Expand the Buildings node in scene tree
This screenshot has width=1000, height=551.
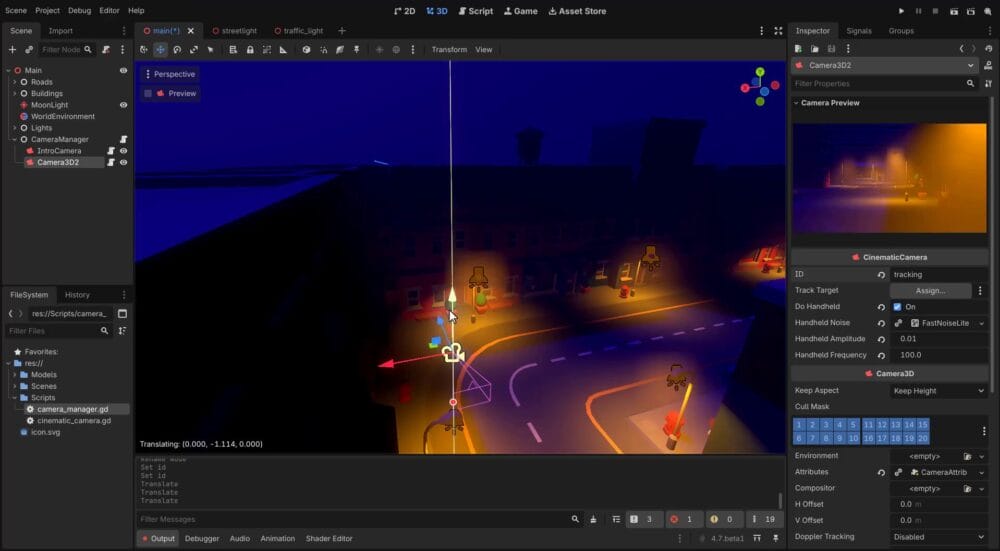(15, 94)
